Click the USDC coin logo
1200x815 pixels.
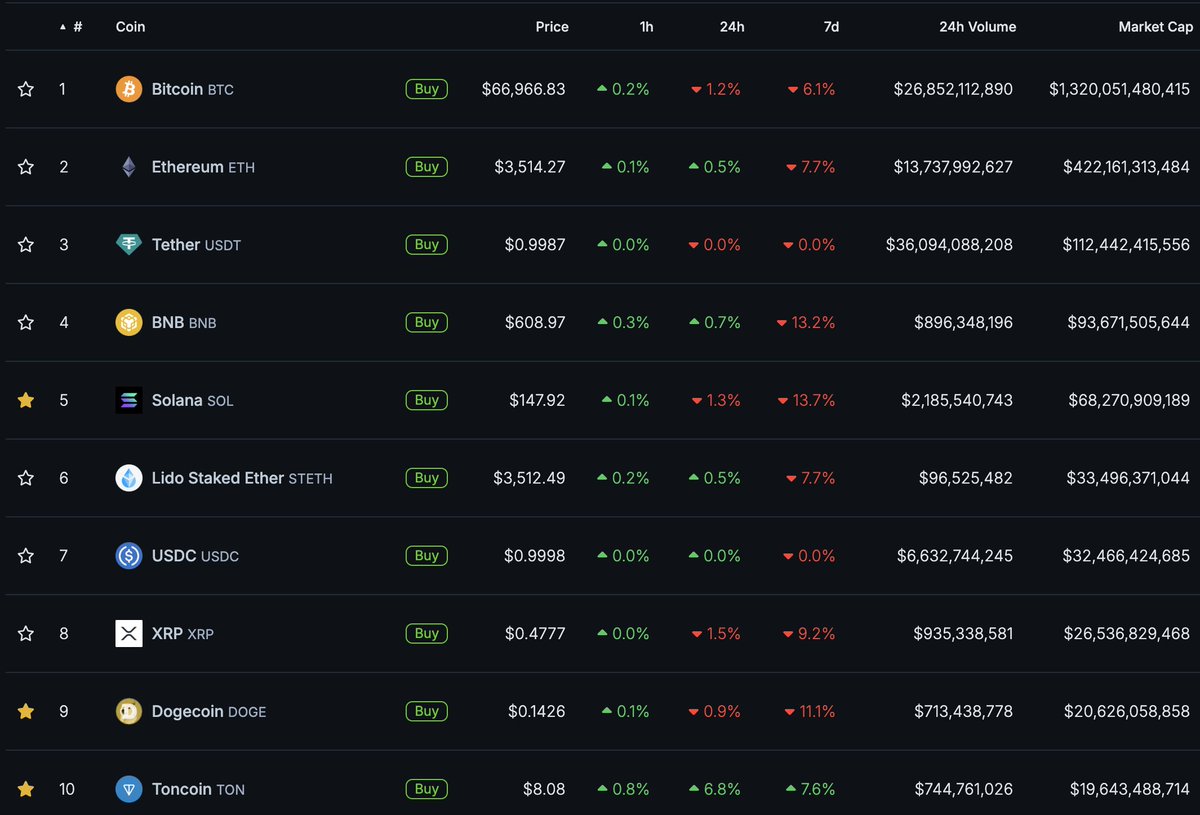pyautogui.click(x=129, y=555)
